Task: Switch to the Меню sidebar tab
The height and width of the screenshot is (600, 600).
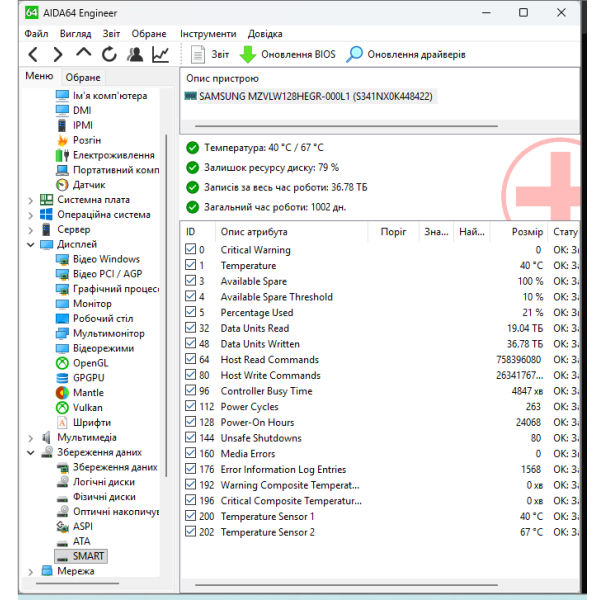Action: 39,76
